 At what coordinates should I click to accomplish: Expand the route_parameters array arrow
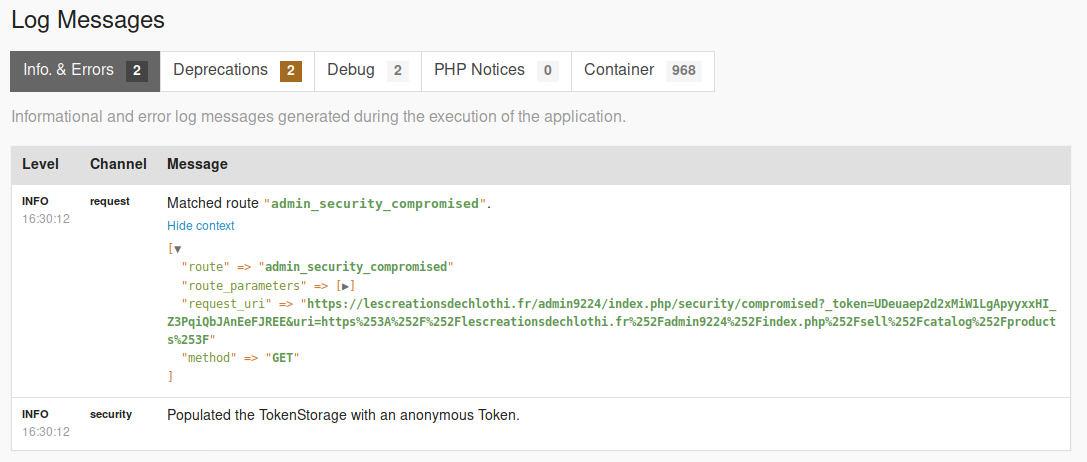click(346, 286)
